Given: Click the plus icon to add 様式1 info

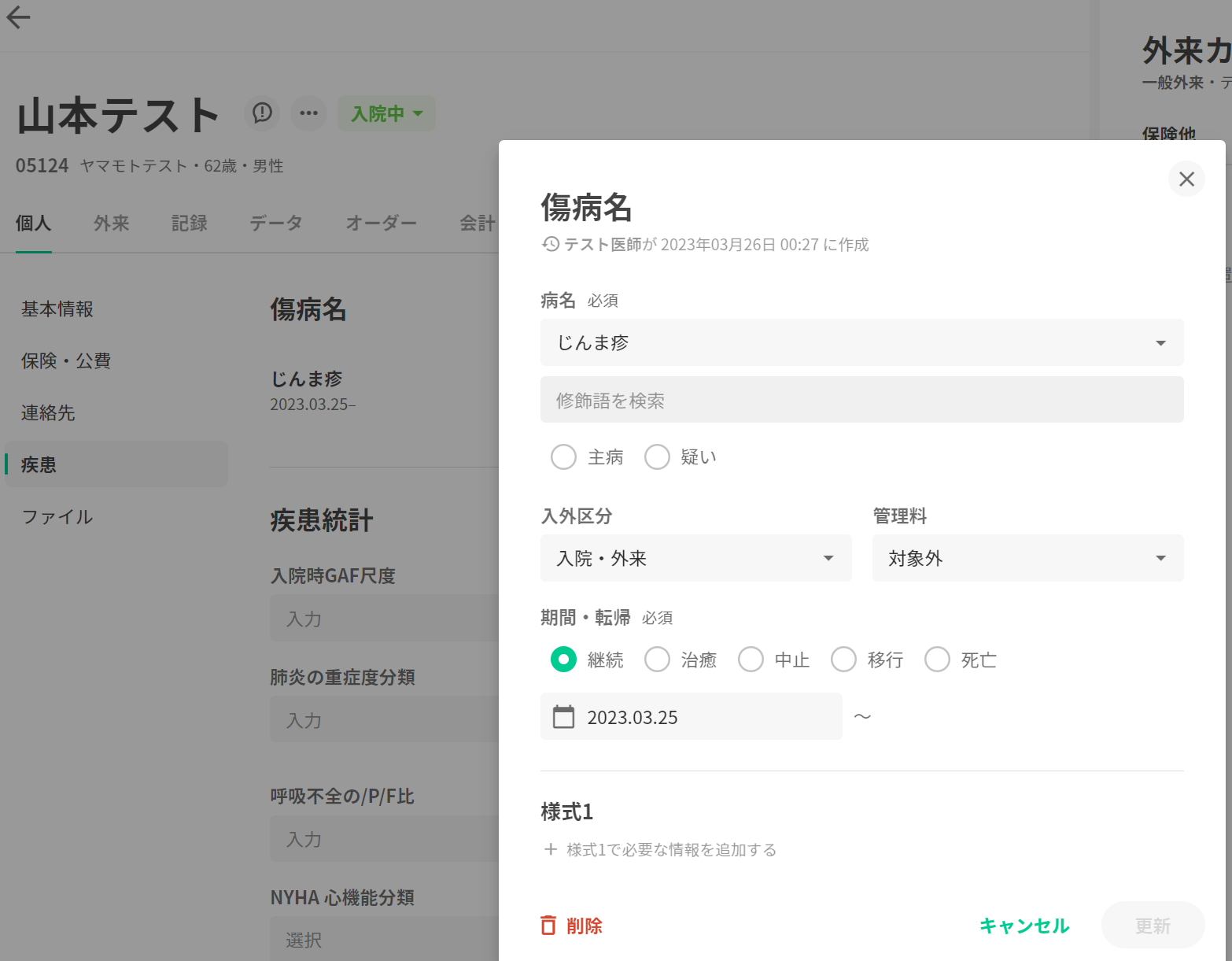Looking at the screenshot, I should click(551, 849).
